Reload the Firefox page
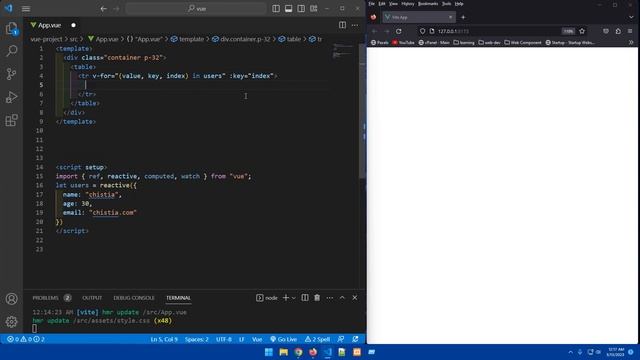 click(x=398, y=31)
